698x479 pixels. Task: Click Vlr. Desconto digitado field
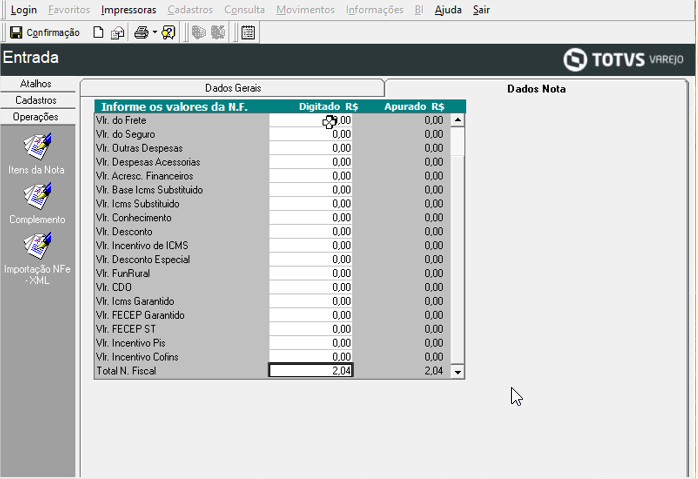click(311, 231)
